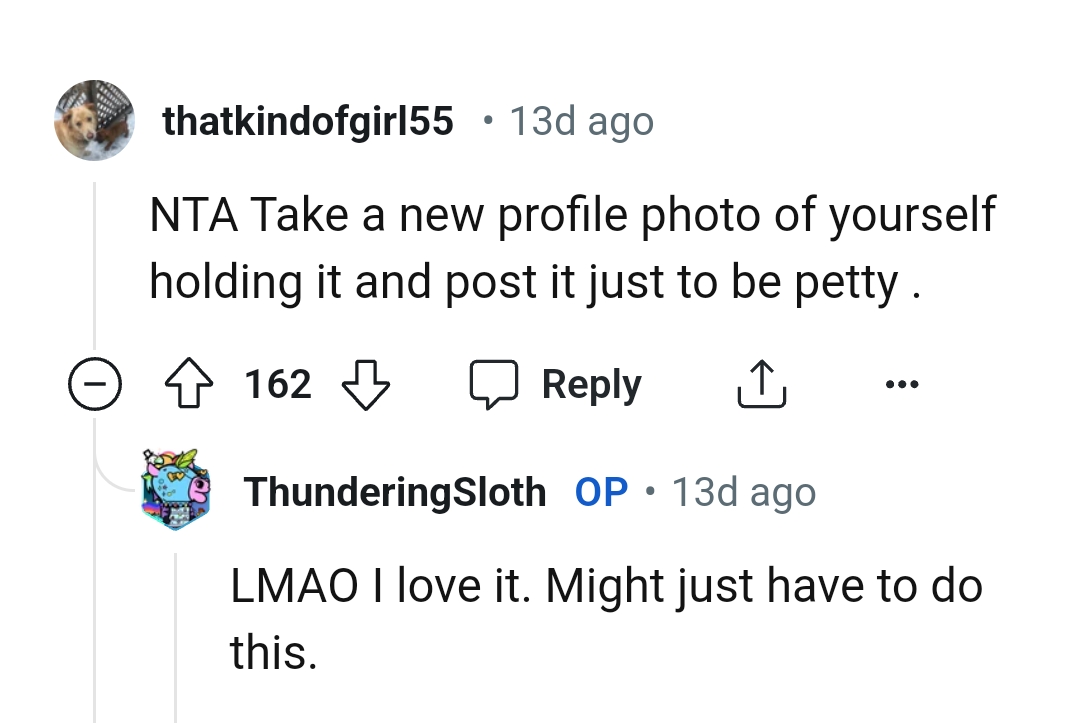Open the 13d ago timestamp permalink

[580, 120]
